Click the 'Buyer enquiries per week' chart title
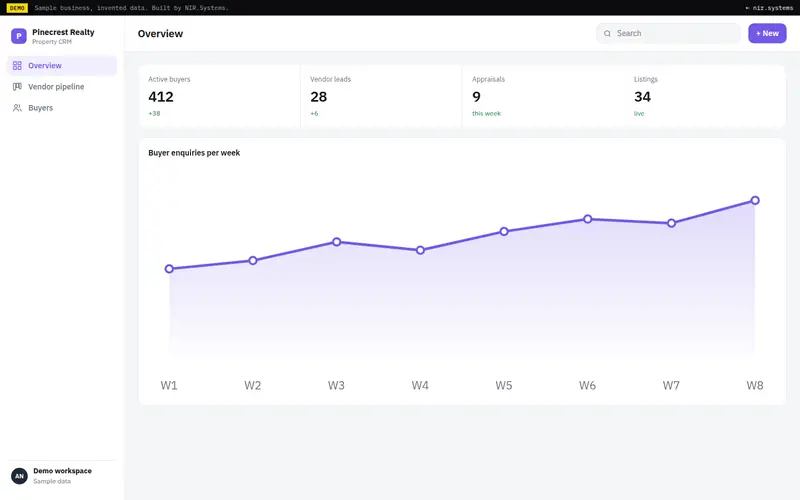Screen dimensions: 800x500 point(194,153)
